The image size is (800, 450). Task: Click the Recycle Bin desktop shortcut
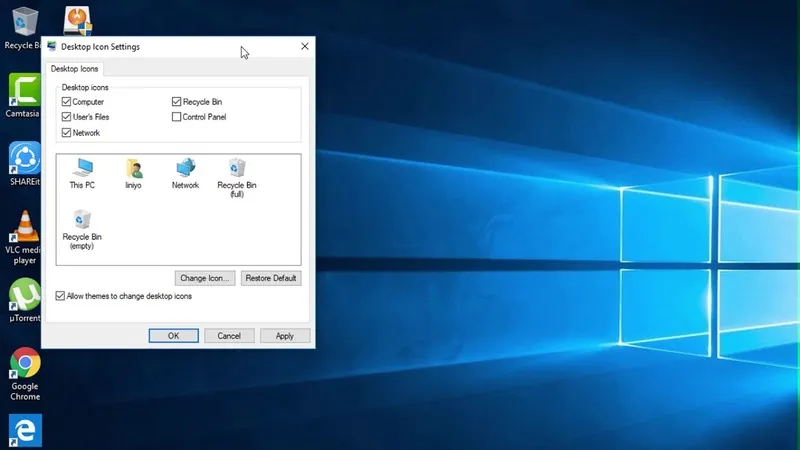click(23, 28)
